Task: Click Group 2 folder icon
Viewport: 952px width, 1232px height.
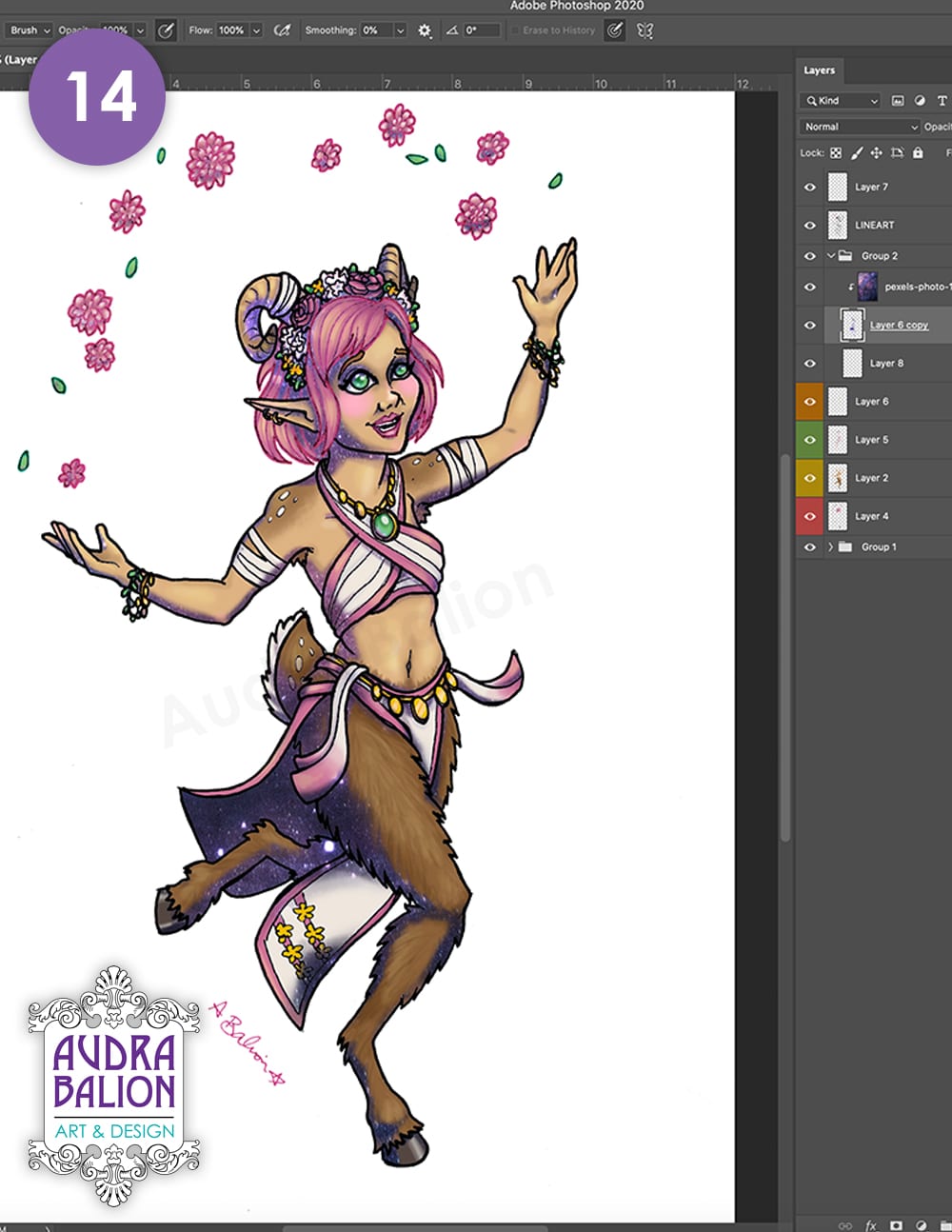Action: coord(845,255)
